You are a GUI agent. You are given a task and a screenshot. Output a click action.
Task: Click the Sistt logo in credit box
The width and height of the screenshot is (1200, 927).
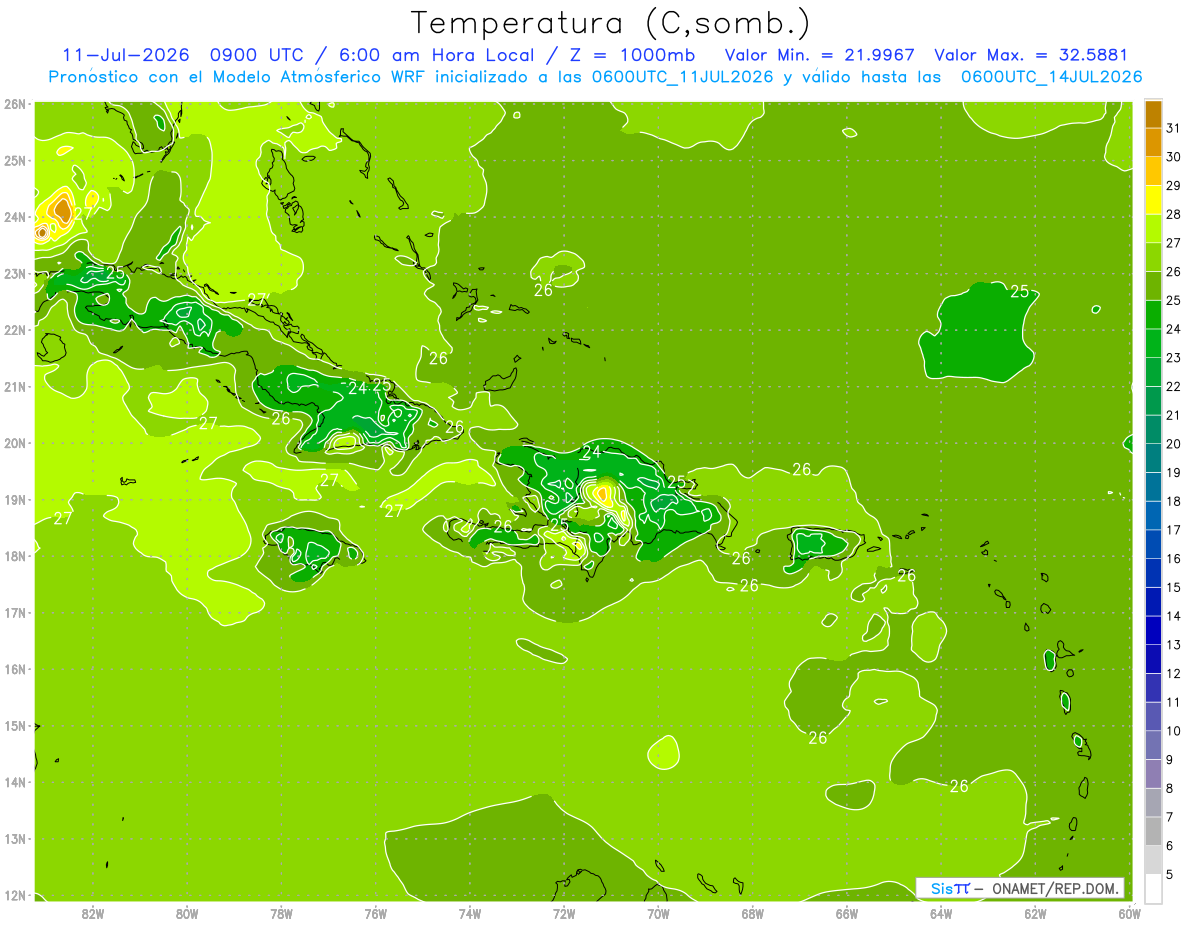click(950, 889)
